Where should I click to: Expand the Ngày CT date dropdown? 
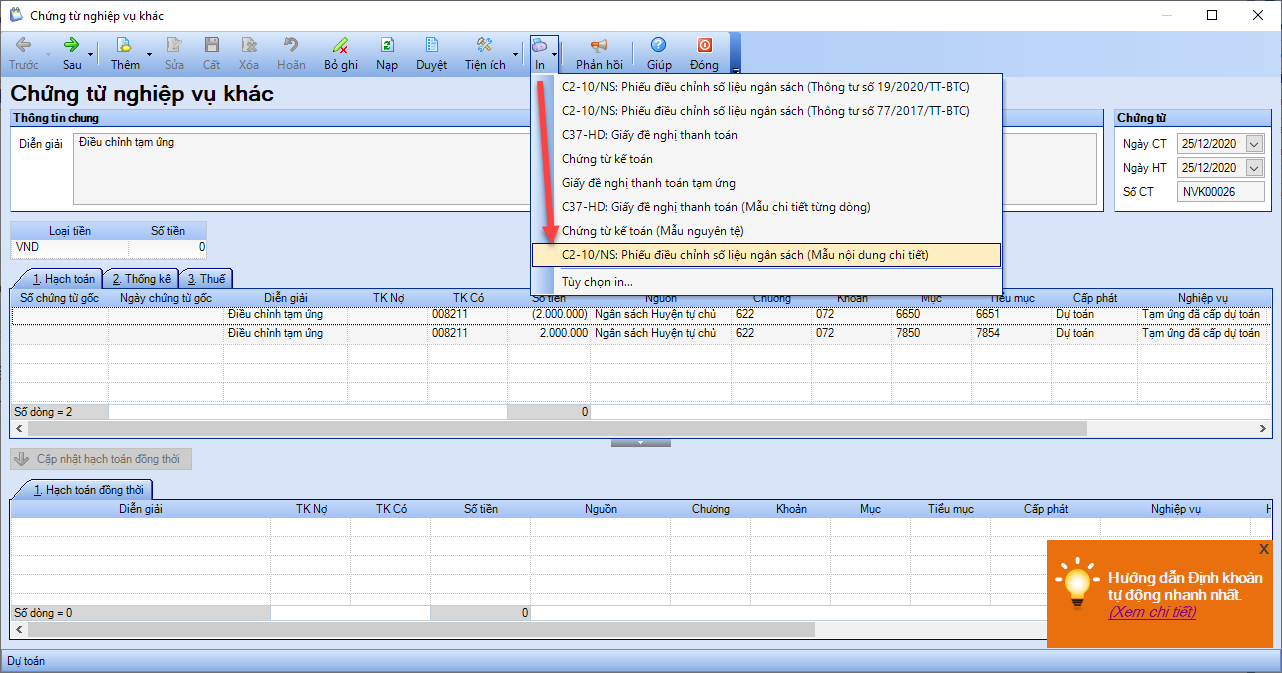(x=1254, y=144)
